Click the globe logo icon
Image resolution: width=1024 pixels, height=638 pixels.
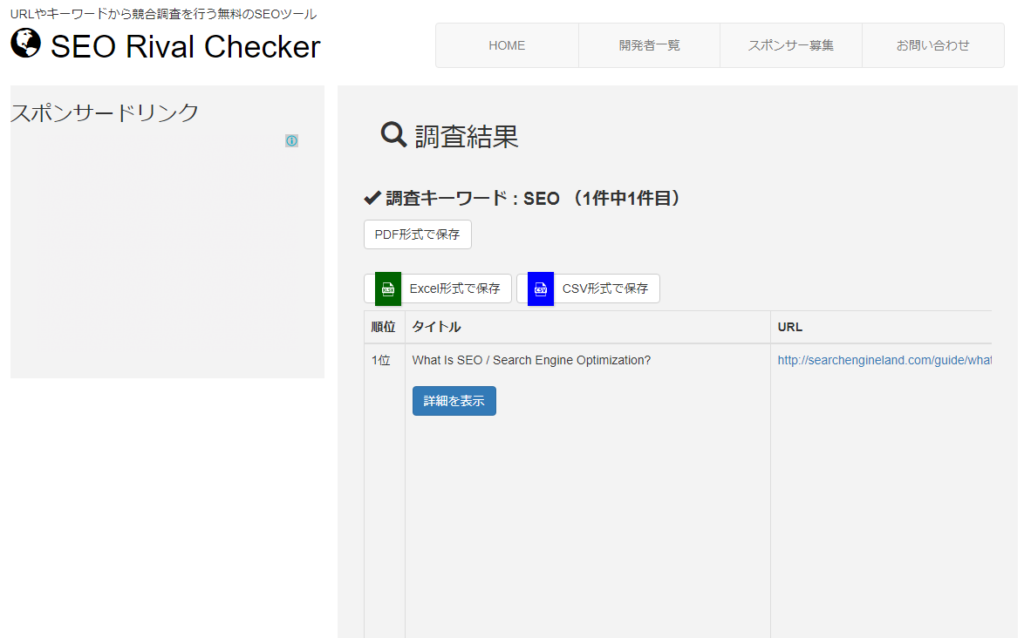pyautogui.click(x=26, y=44)
